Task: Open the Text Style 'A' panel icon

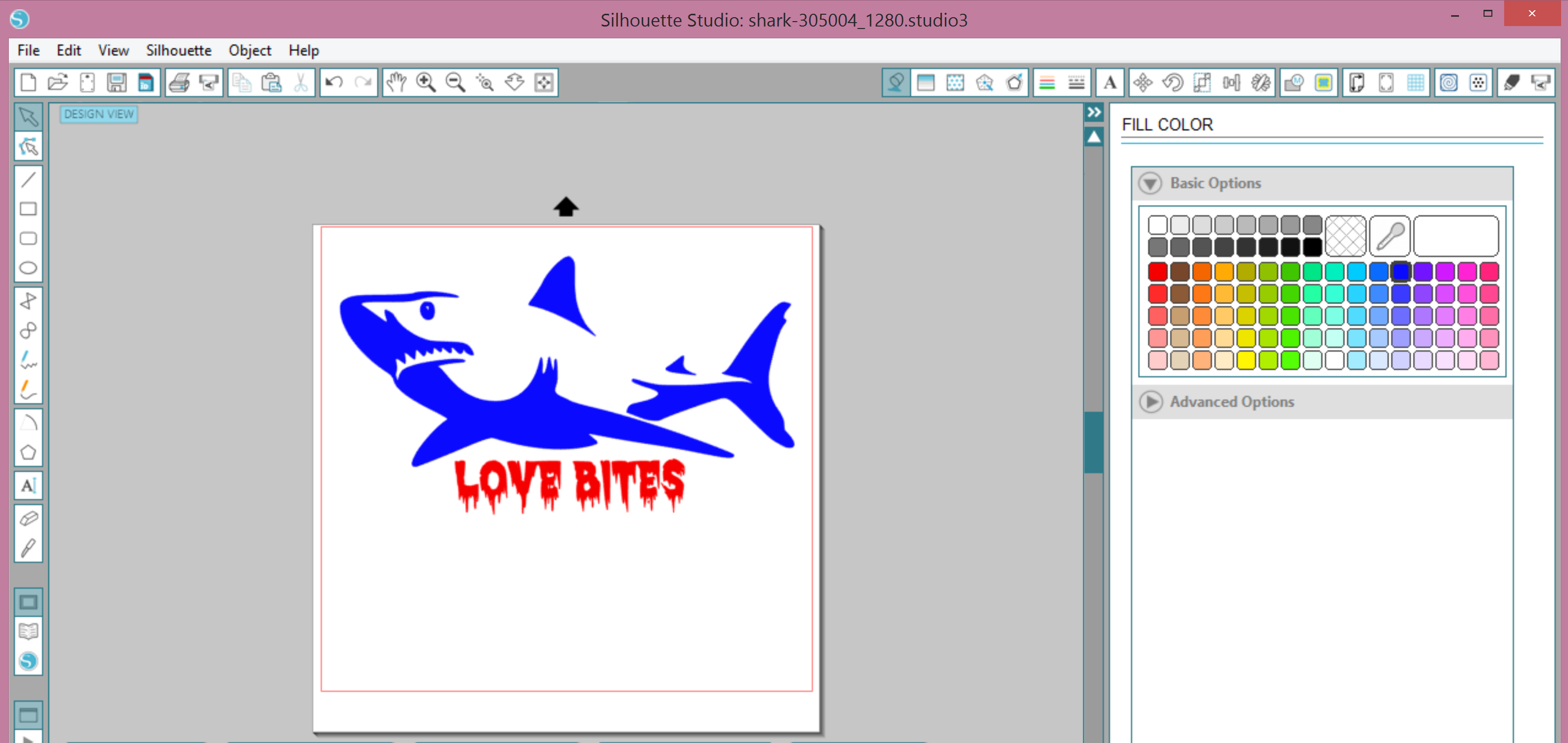Action: tap(1110, 82)
